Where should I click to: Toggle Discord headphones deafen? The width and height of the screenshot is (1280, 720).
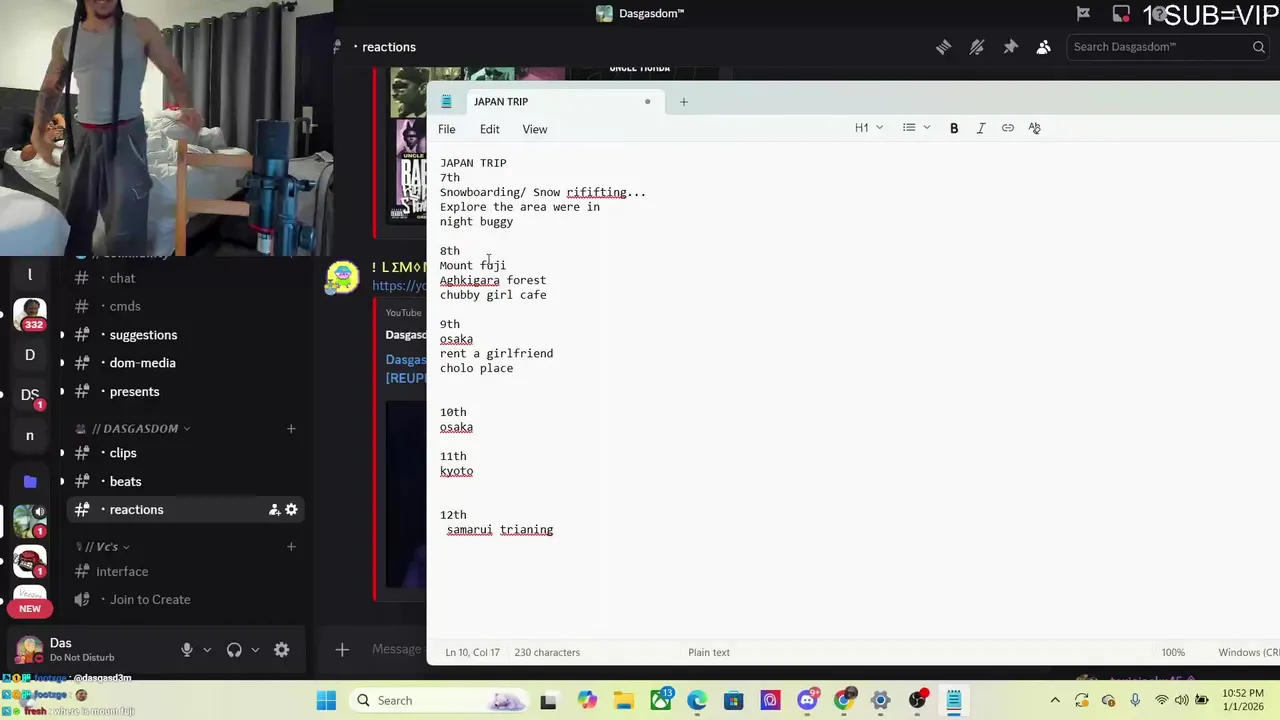click(234, 650)
